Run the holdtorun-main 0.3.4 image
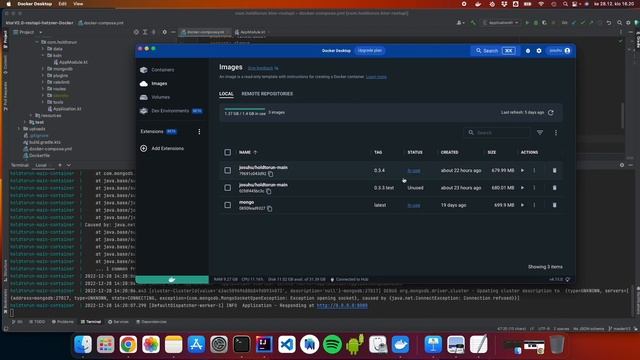Screen dimensions: 640x360 (522, 170)
